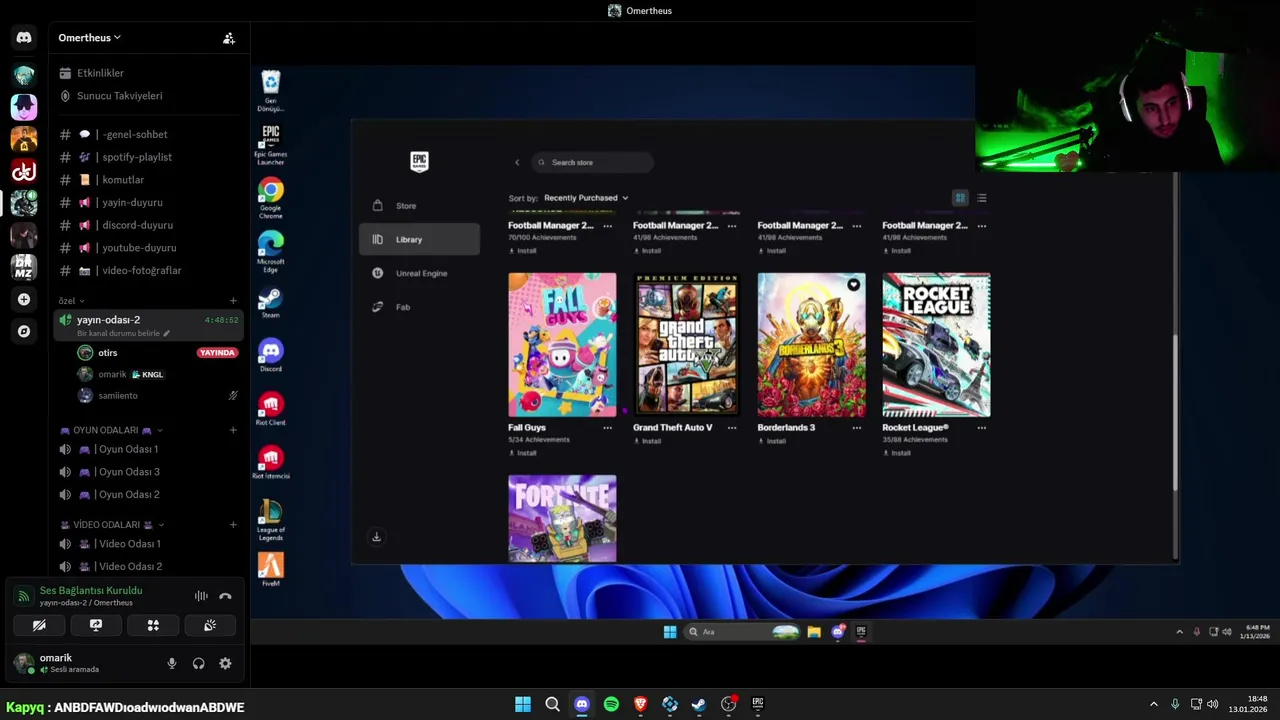Open the discord-duyuru channel
1280x720 pixels.
pyautogui.click(x=148, y=225)
